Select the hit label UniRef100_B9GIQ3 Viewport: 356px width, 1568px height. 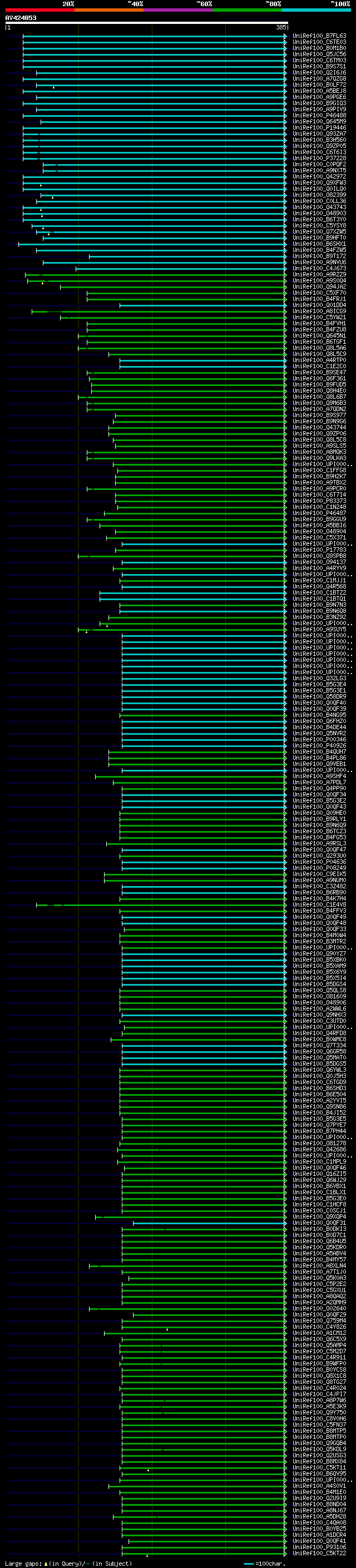(x=319, y=103)
